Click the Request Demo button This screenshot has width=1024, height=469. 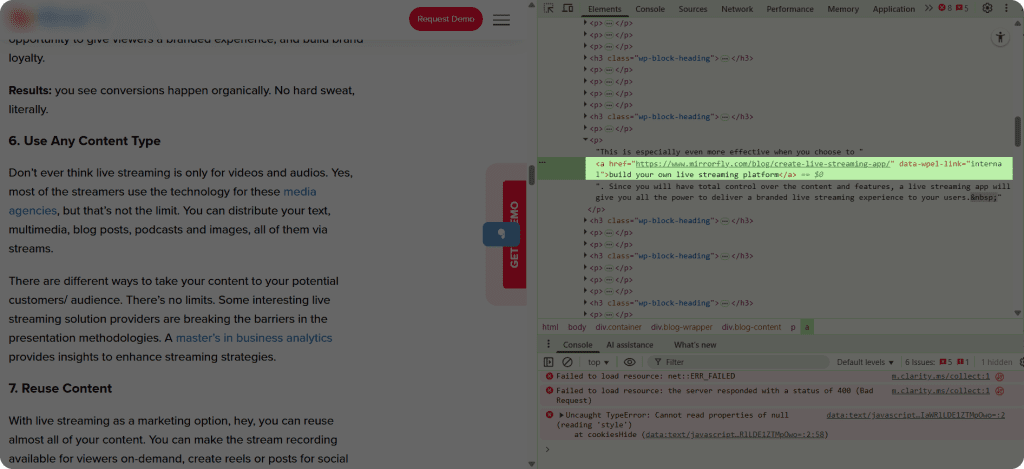(x=446, y=19)
